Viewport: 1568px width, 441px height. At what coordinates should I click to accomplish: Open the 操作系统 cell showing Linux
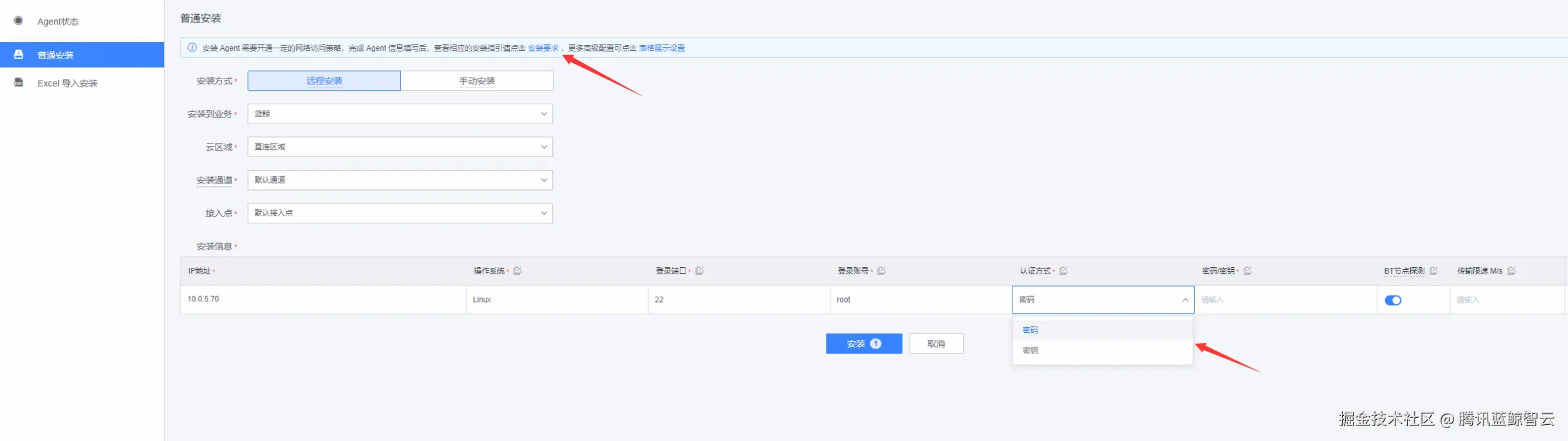557,299
